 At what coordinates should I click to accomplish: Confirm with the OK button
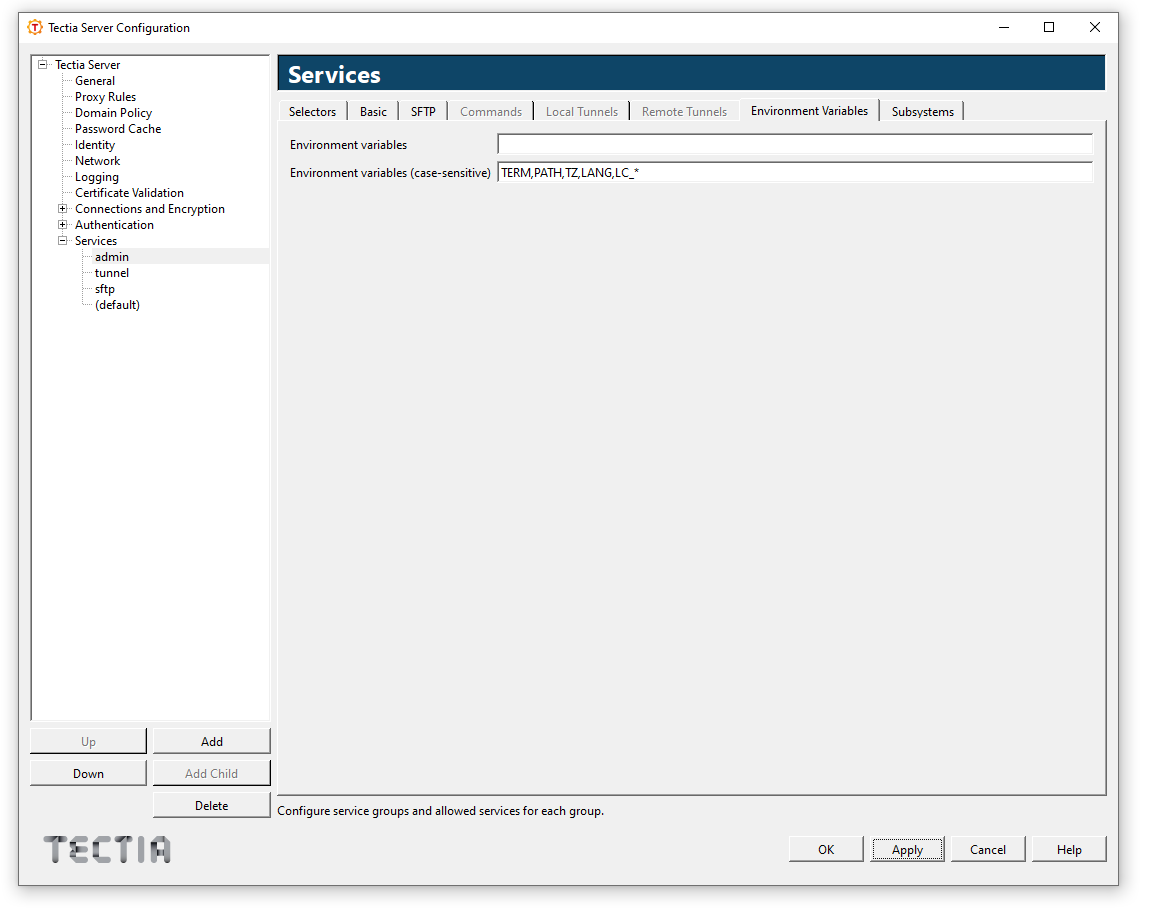[x=826, y=849]
